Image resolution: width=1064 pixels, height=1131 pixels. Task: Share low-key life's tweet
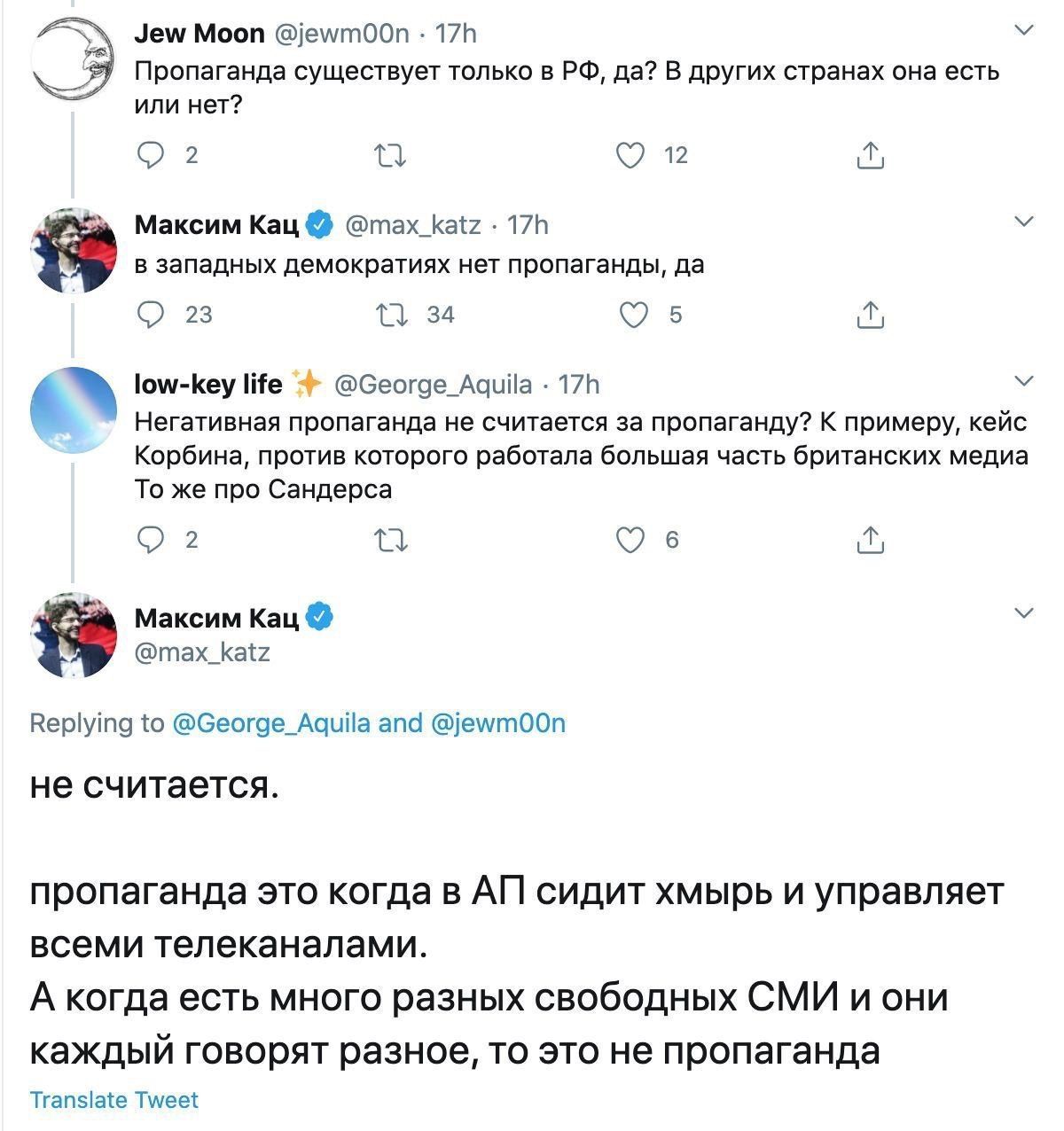pos(871,539)
